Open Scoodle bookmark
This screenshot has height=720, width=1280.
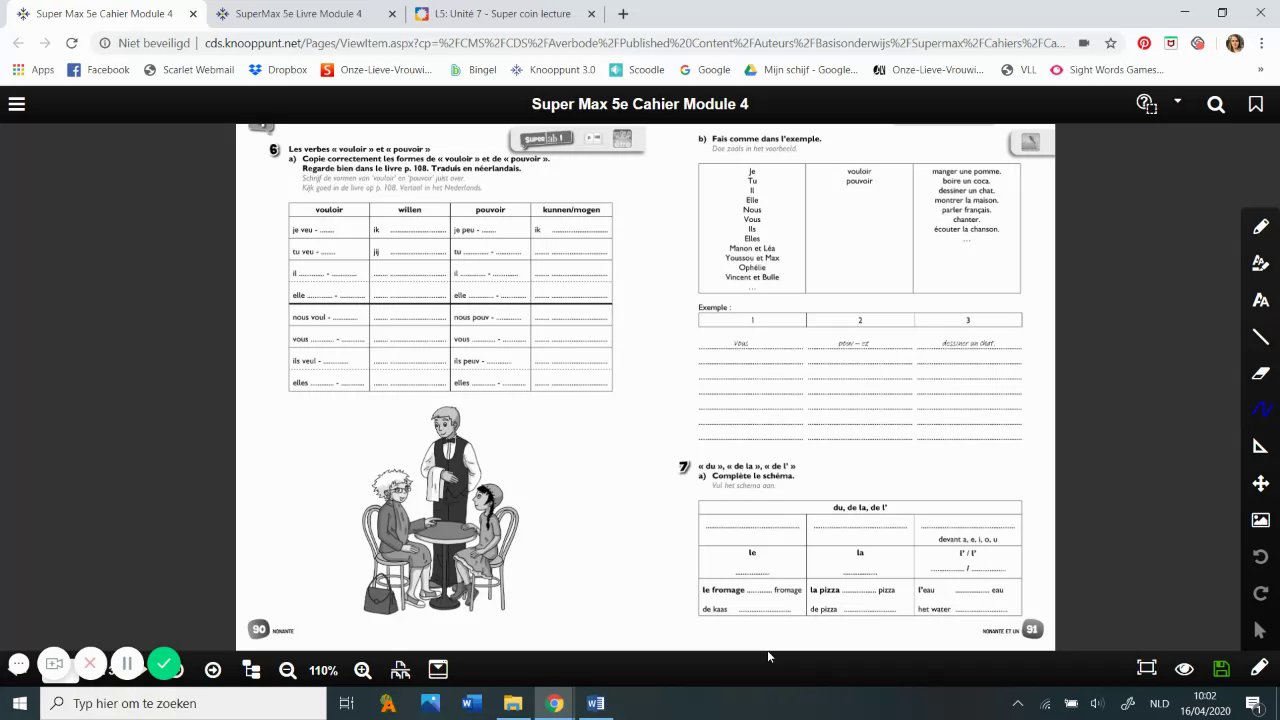[637, 70]
